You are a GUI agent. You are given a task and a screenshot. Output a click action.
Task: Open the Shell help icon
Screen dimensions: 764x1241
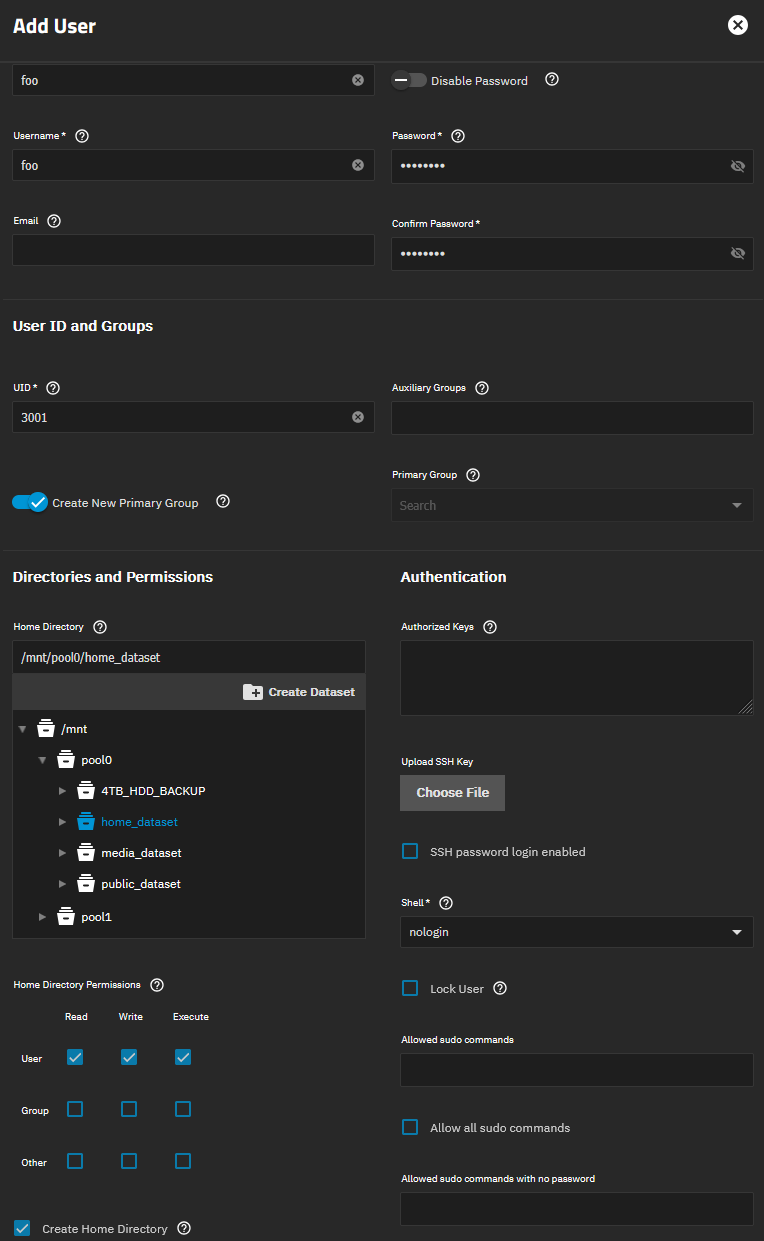pyautogui.click(x=446, y=903)
